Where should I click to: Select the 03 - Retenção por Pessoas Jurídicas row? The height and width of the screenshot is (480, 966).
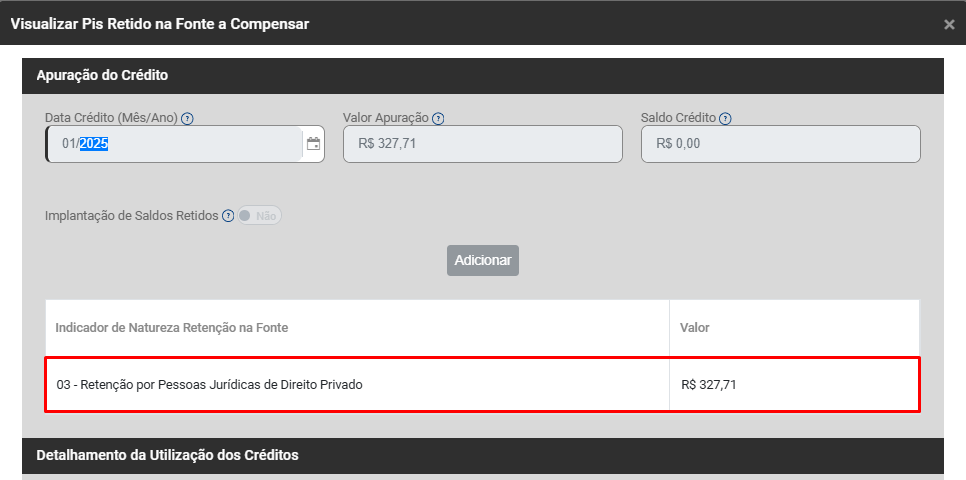210,384
